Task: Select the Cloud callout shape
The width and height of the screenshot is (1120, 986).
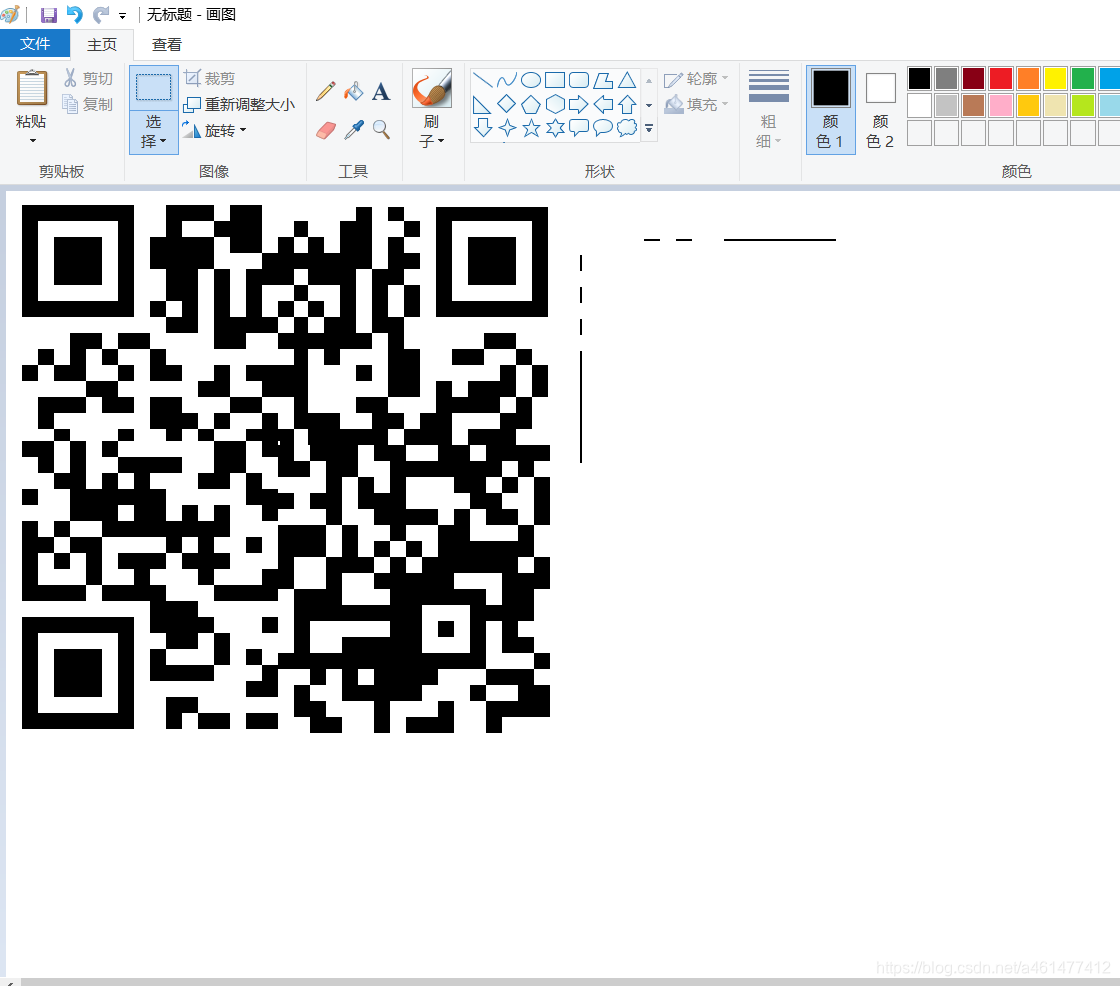Action: (627, 128)
